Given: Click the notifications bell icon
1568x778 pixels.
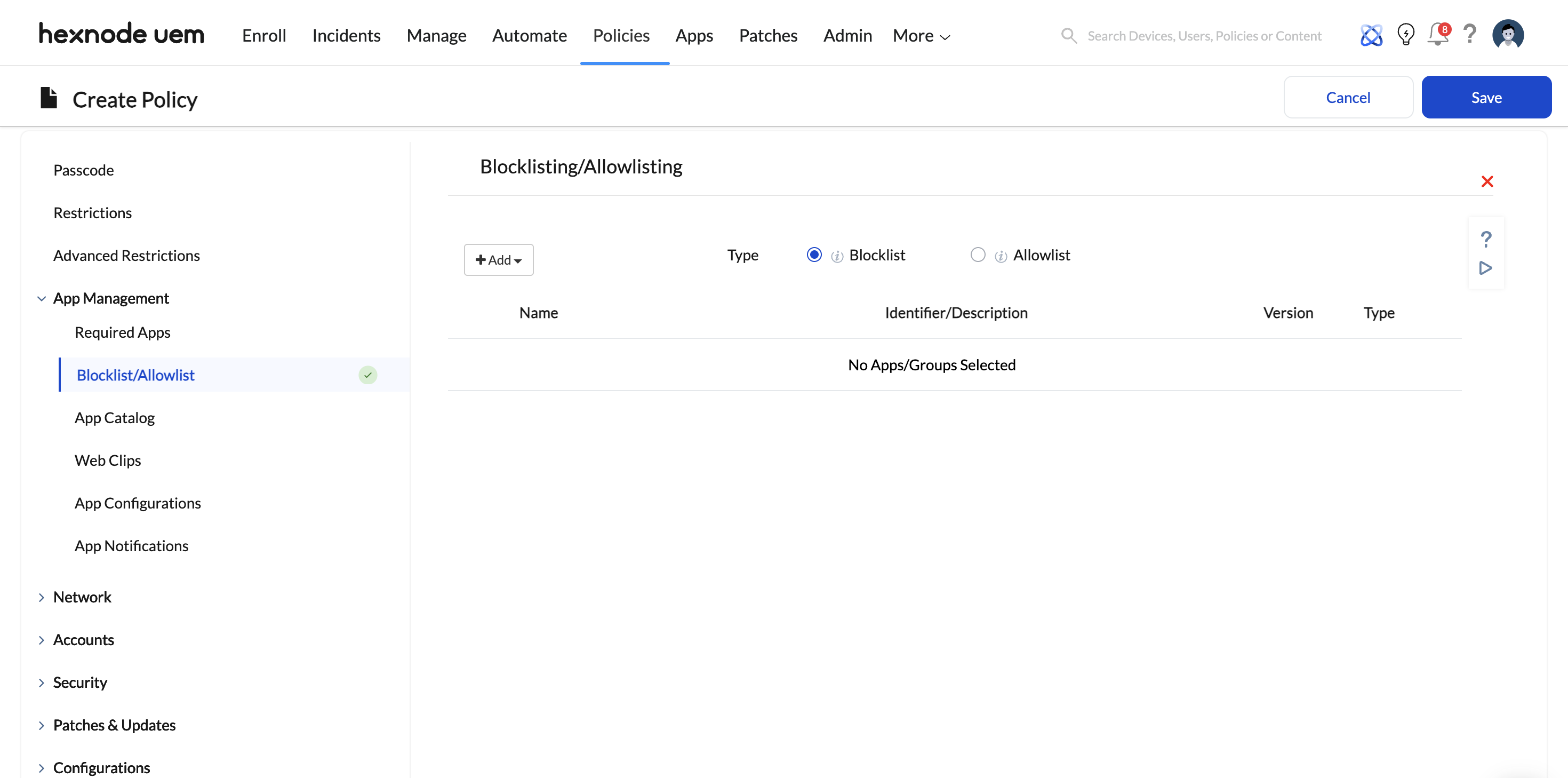Looking at the screenshot, I should pos(1437,35).
